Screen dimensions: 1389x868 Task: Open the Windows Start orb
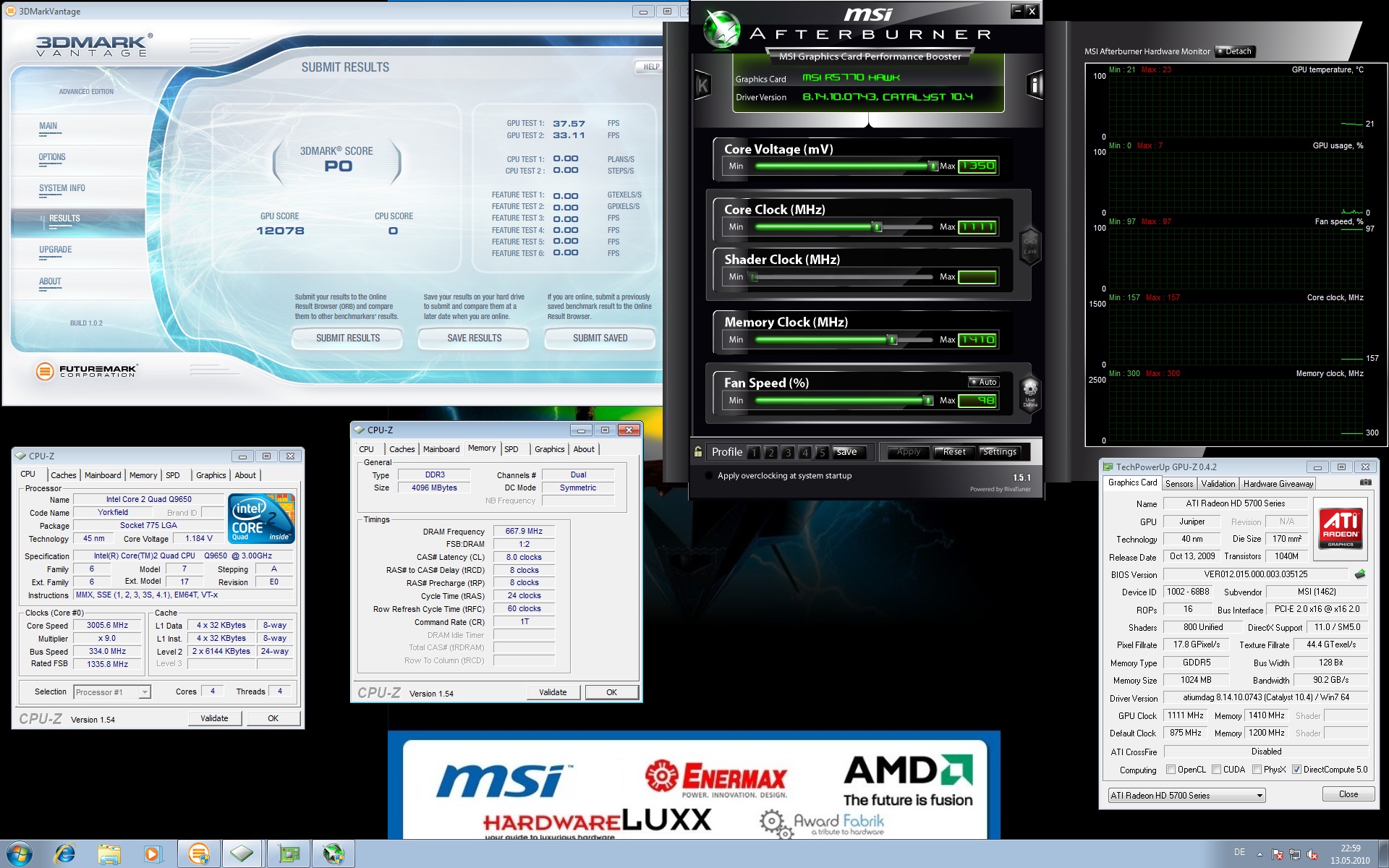click(20, 854)
